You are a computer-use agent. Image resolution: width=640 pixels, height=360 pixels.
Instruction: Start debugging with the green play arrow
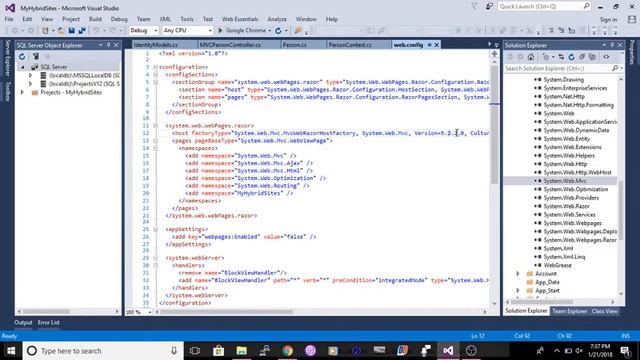[220, 31]
